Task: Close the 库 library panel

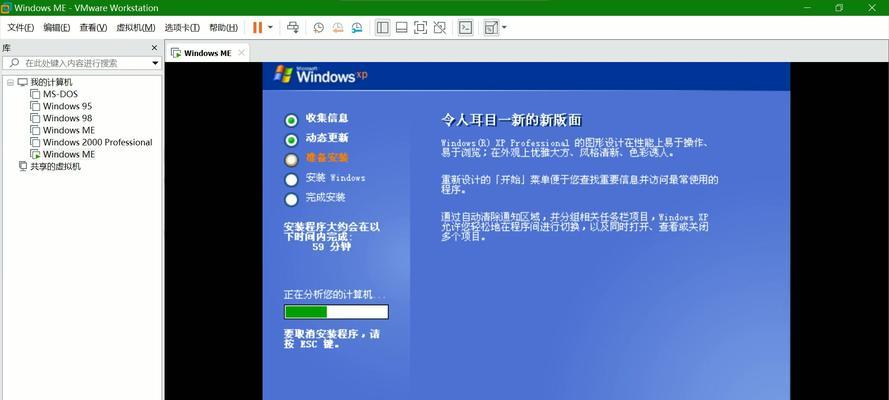Action: tap(154, 48)
